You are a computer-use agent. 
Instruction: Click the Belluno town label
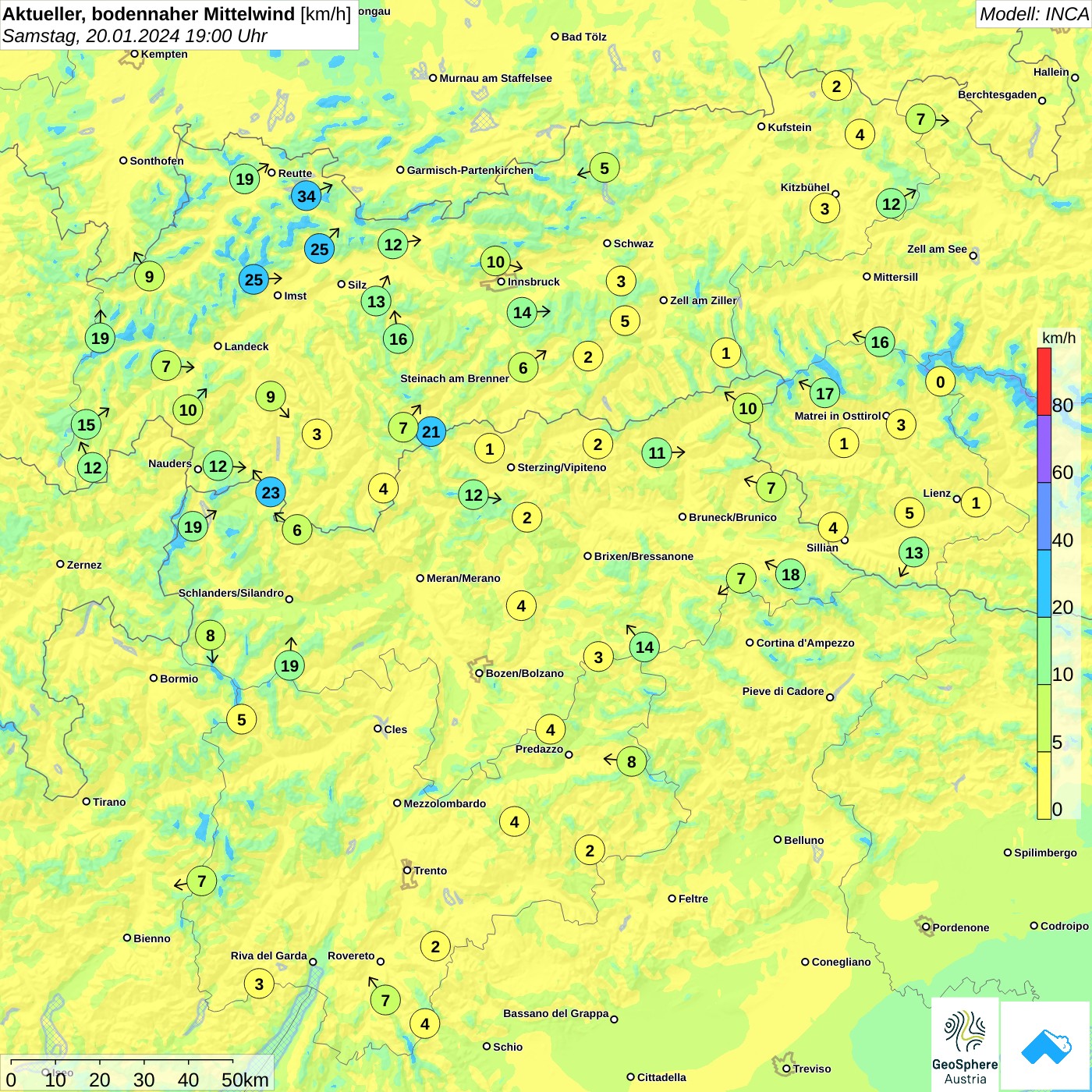804,840
